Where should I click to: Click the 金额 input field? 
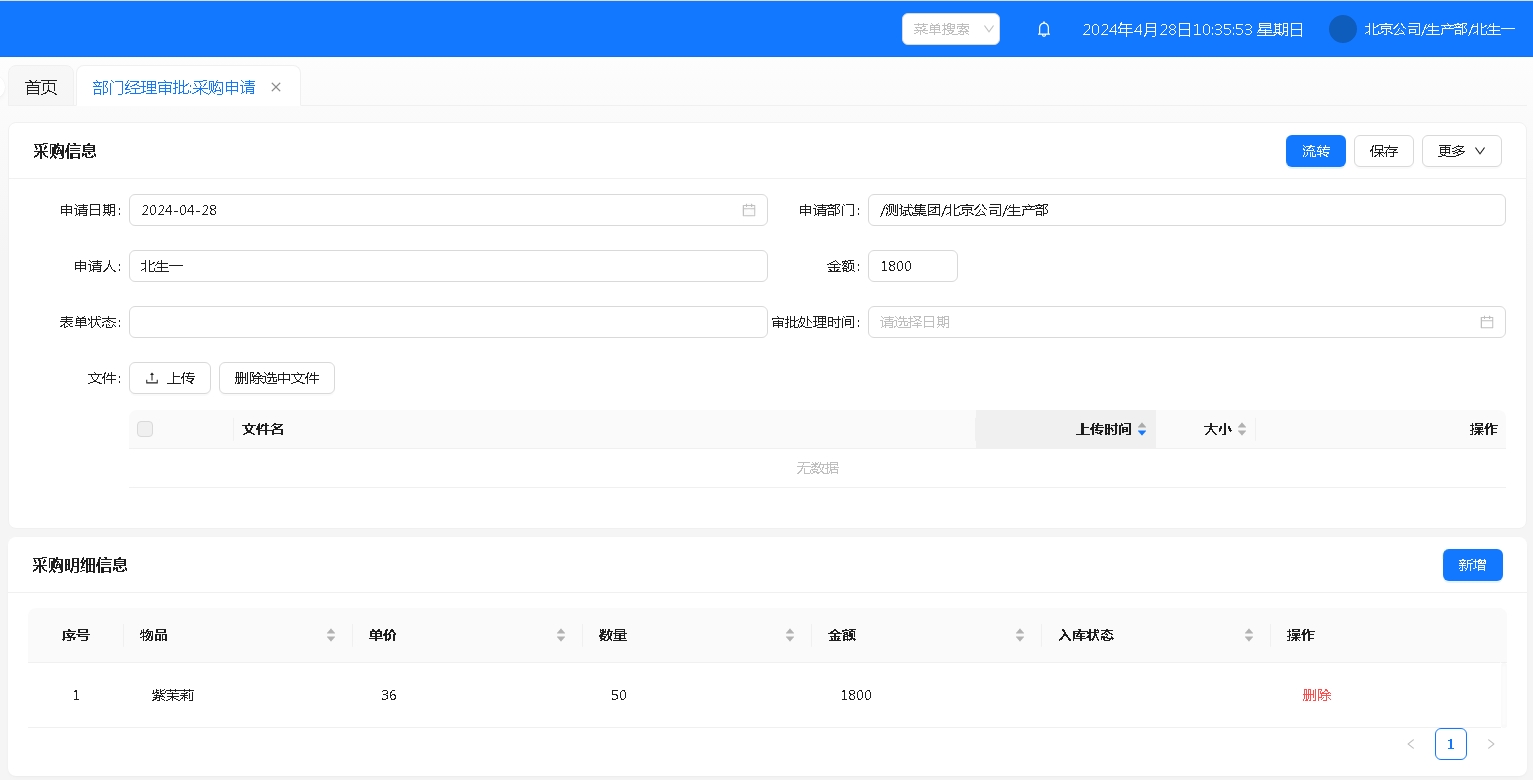pos(912,266)
